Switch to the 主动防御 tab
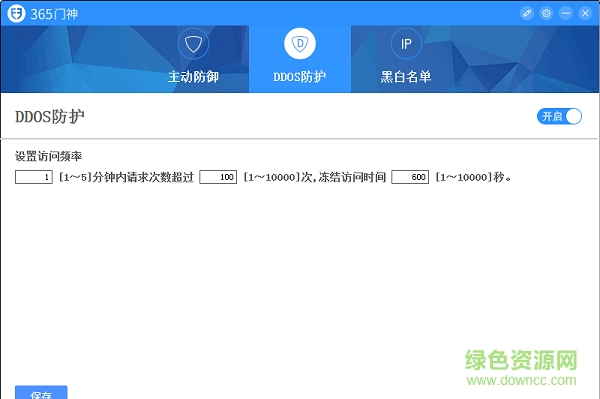The image size is (600, 399). 193,59
